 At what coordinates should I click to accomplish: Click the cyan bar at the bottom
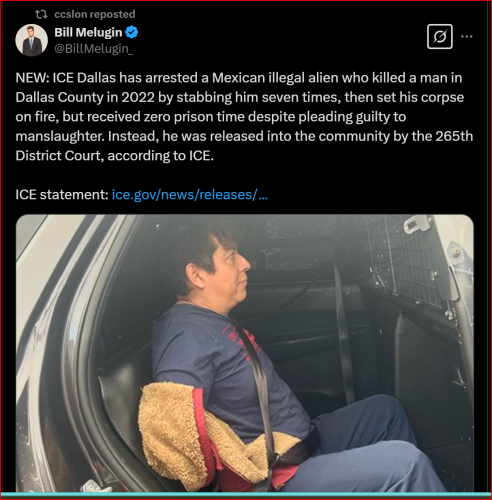246,494
